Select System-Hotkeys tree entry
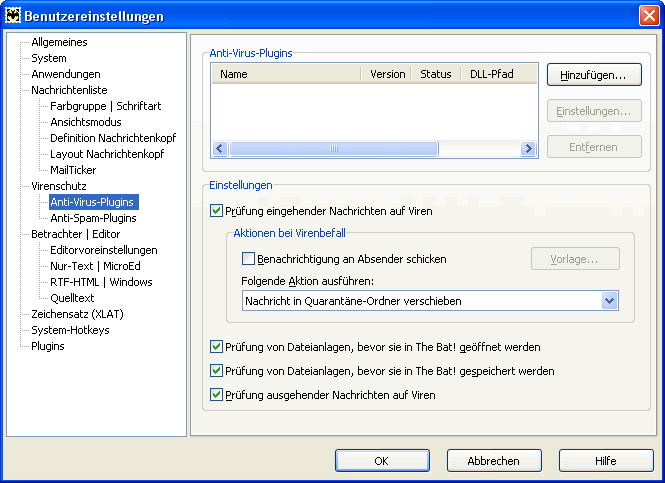 pos(70,330)
